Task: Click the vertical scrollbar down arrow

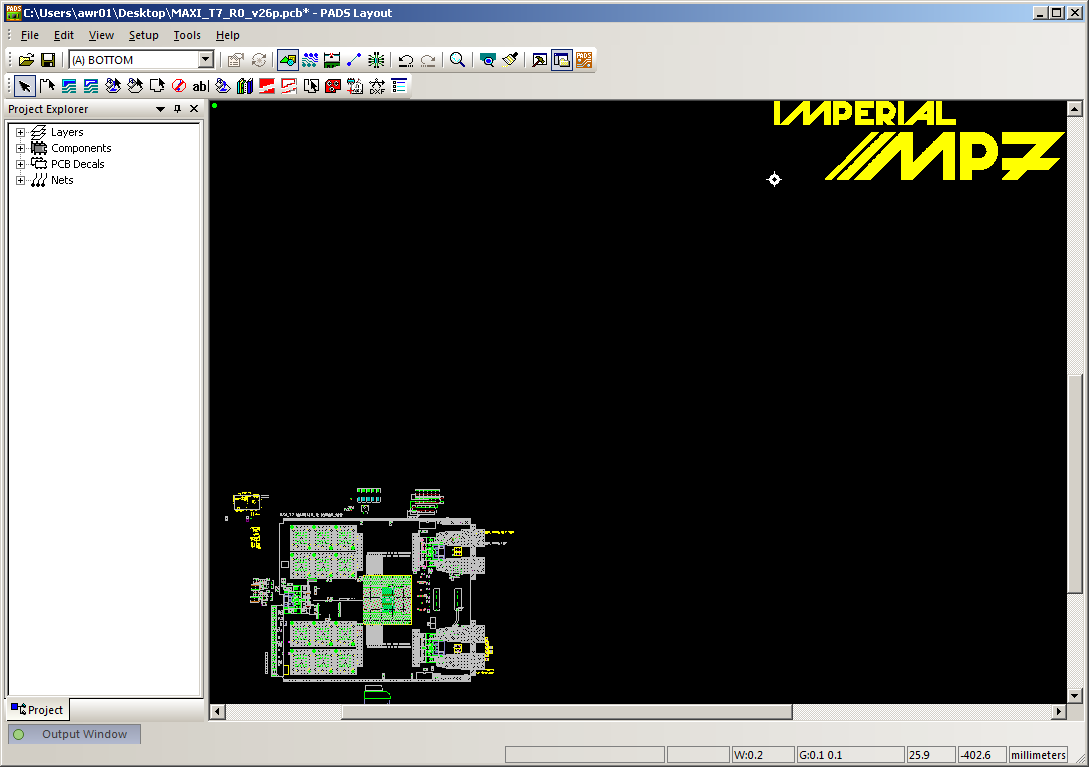Action: coord(1075,696)
